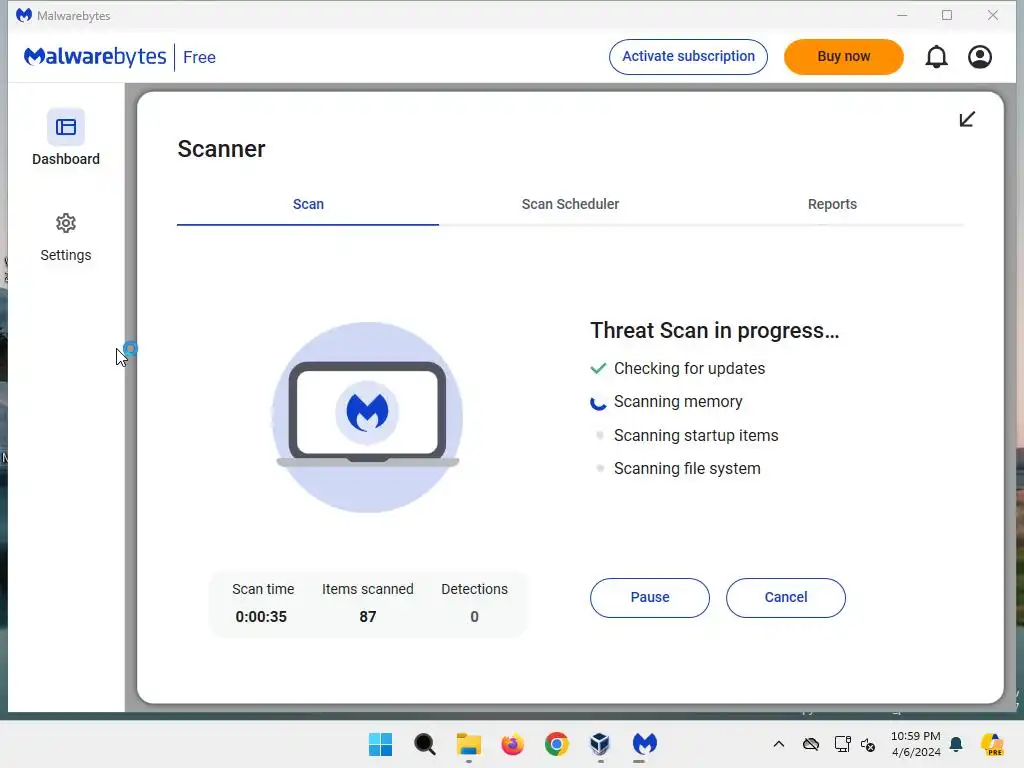Open Settings from the sidebar gear
The height and width of the screenshot is (768, 1024).
point(65,238)
